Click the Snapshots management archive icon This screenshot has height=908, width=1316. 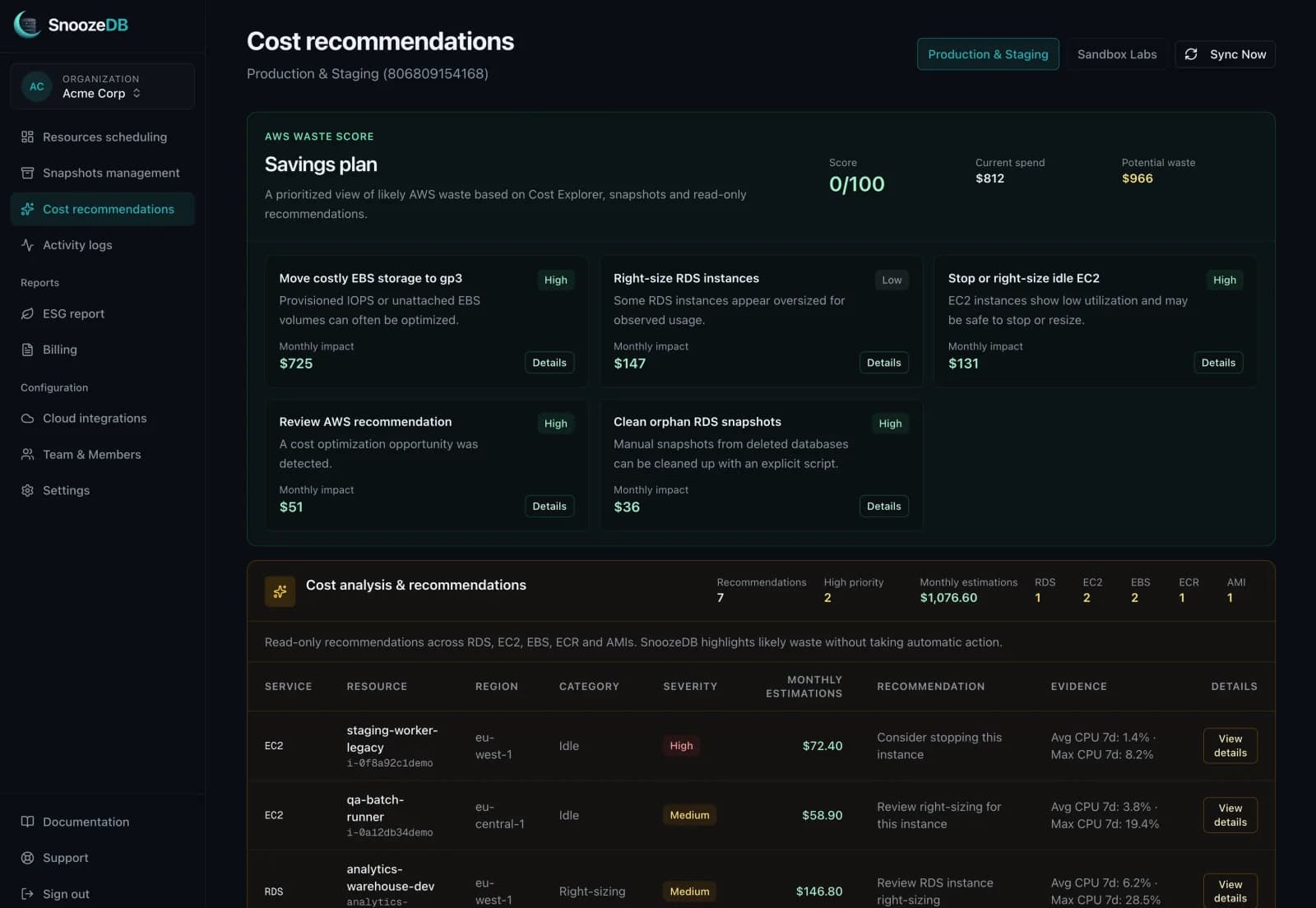coord(27,173)
